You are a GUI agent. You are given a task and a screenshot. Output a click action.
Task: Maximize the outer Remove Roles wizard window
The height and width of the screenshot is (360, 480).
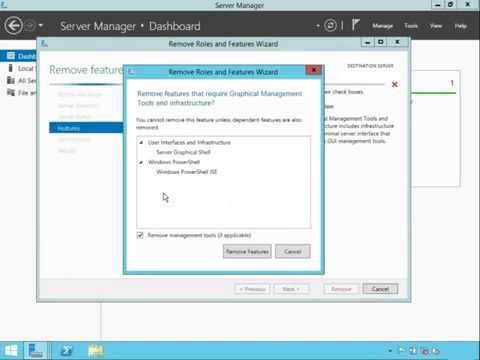coord(381,42)
